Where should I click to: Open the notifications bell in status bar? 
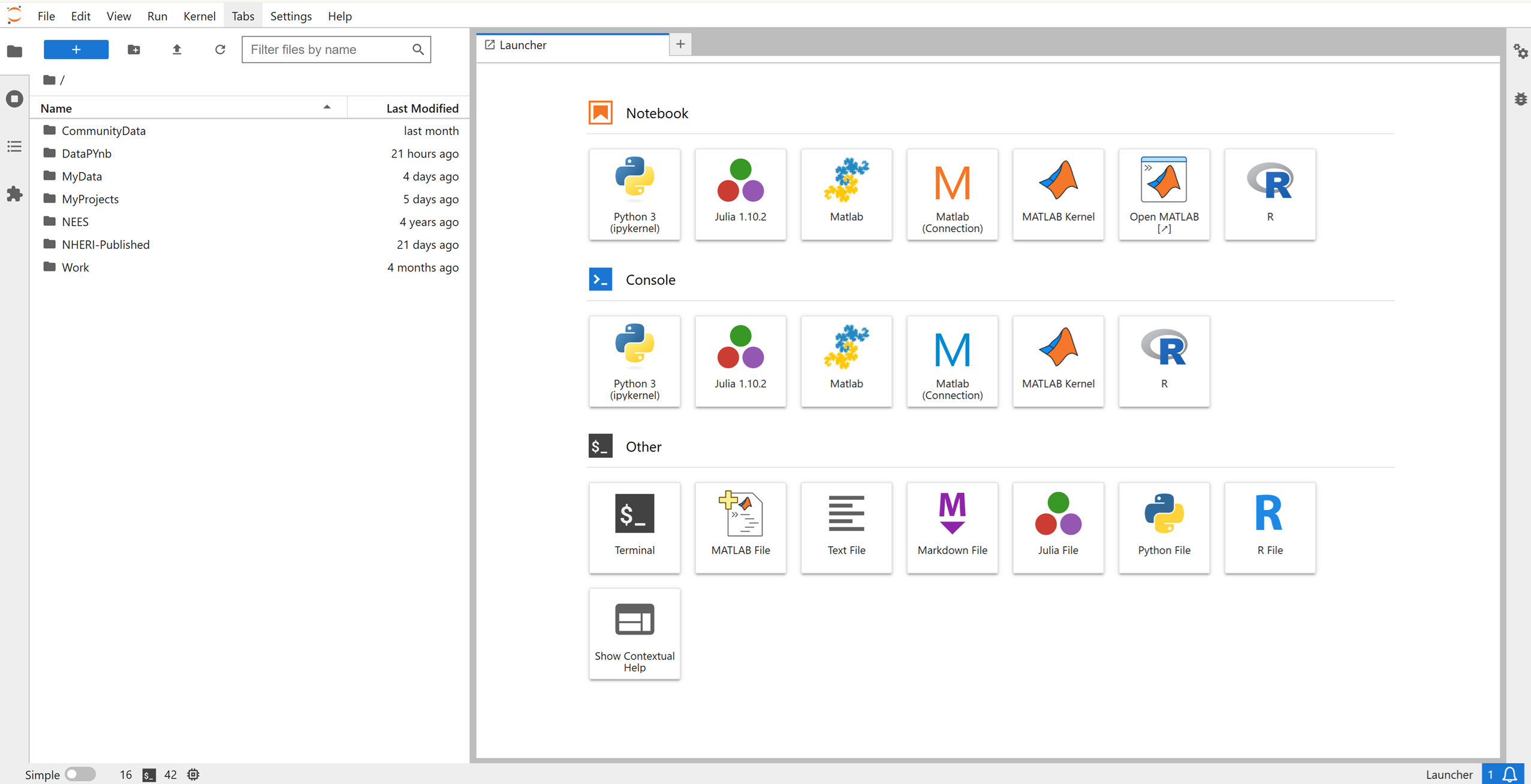click(1509, 774)
